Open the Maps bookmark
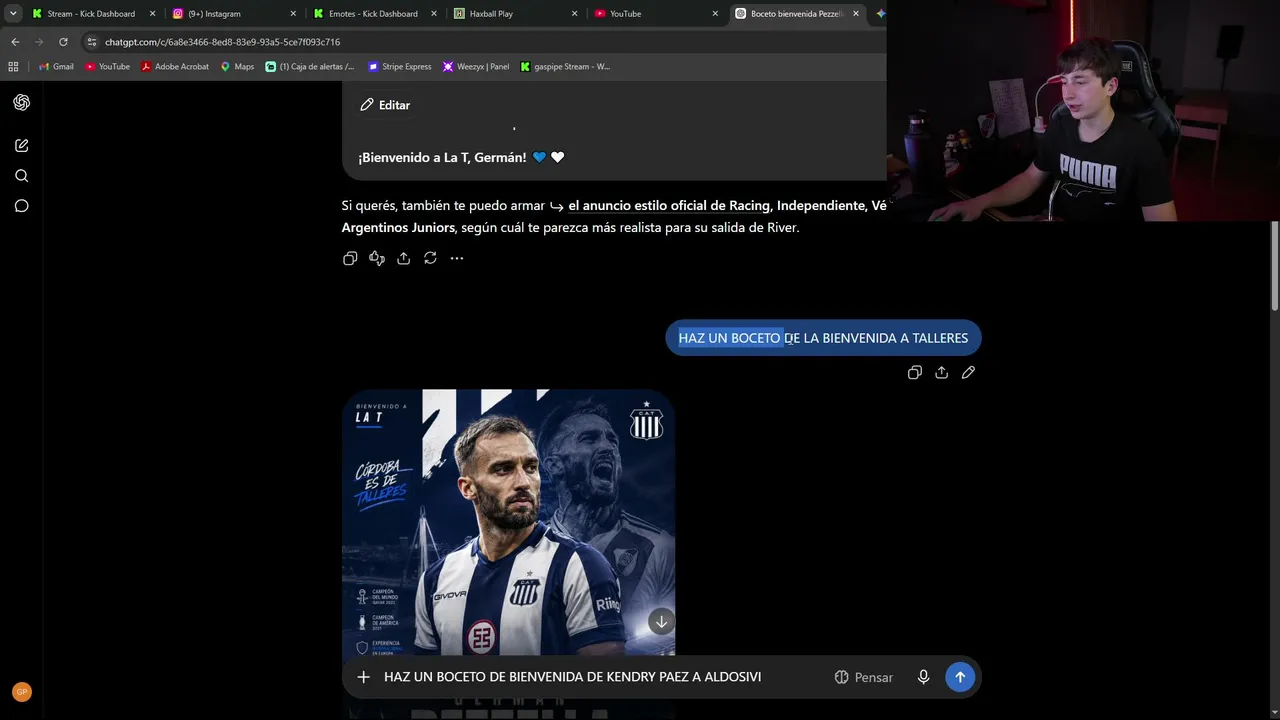1280x720 pixels. point(237,67)
